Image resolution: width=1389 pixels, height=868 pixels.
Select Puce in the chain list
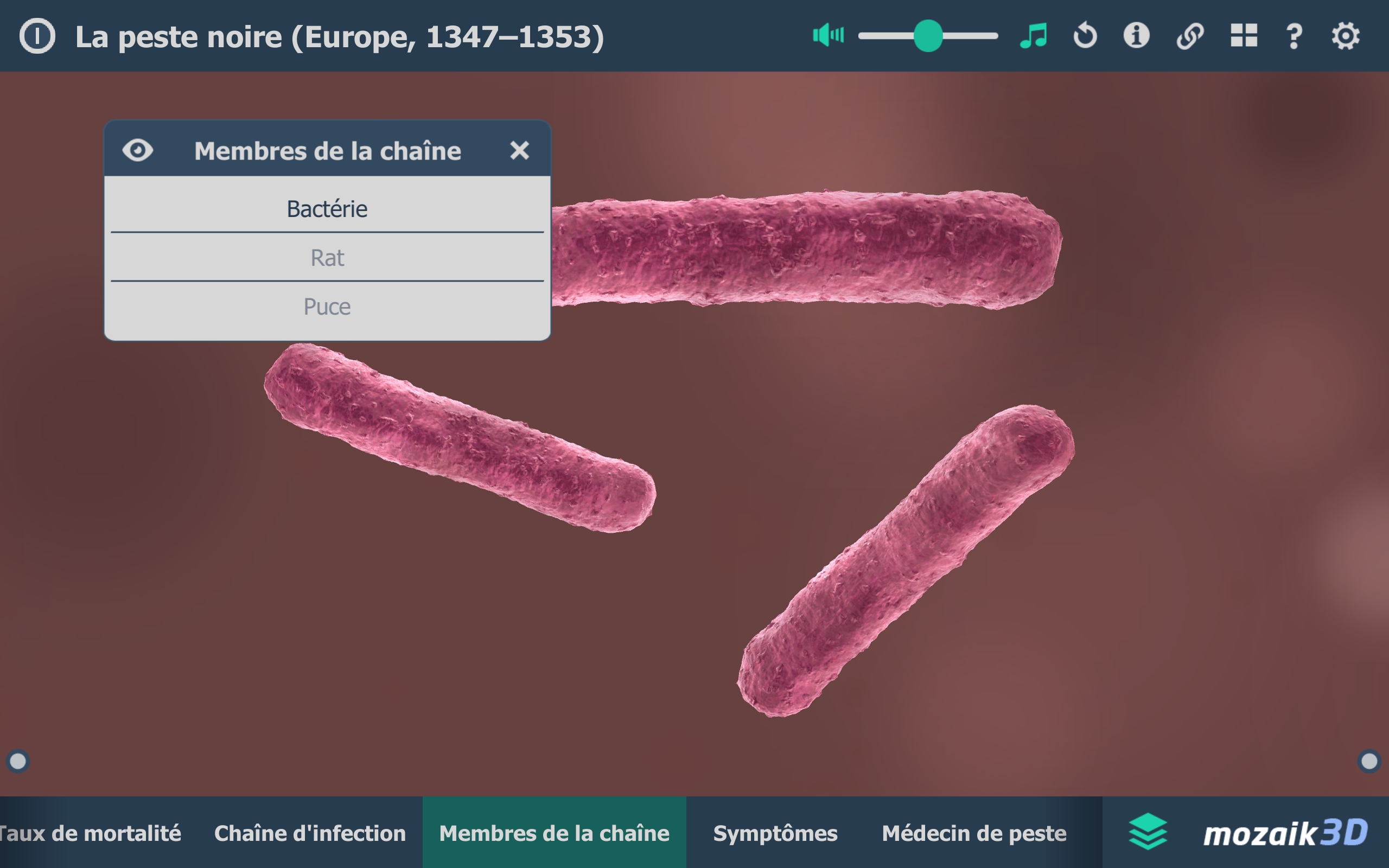(x=327, y=307)
